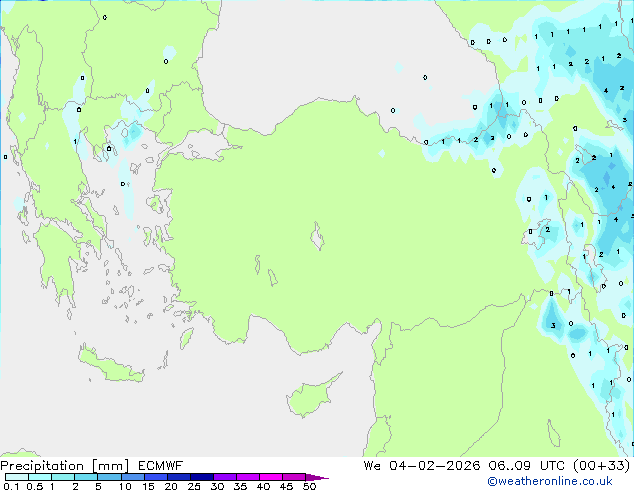This screenshot has height=490, width=634.
Task: Click the legend value label 5
Action: pyautogui.click(x=98, y=487)
